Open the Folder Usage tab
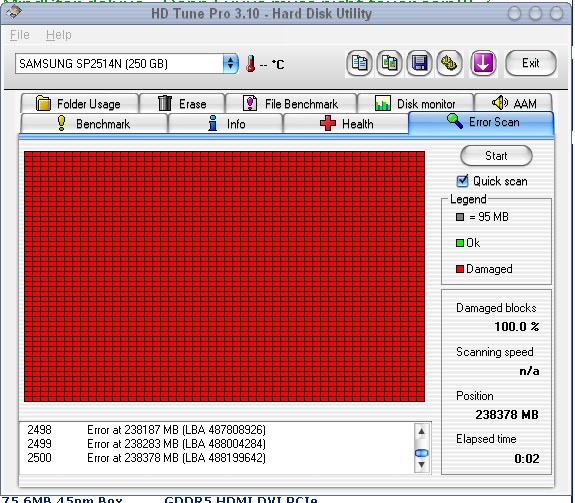The height and width of the screenshot is (503, 575). pos(80,103)
